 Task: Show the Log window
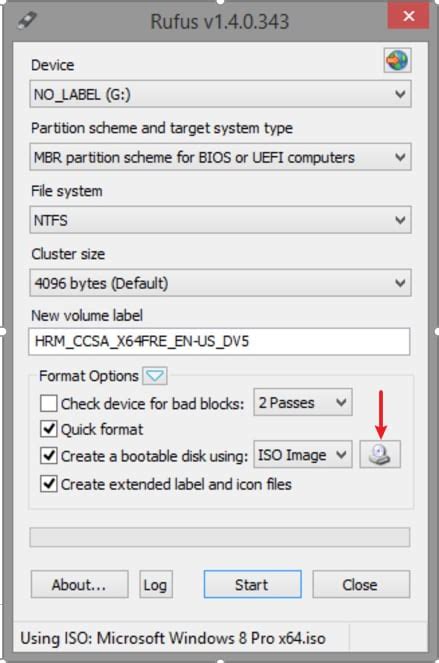click(x=156, y=584)
